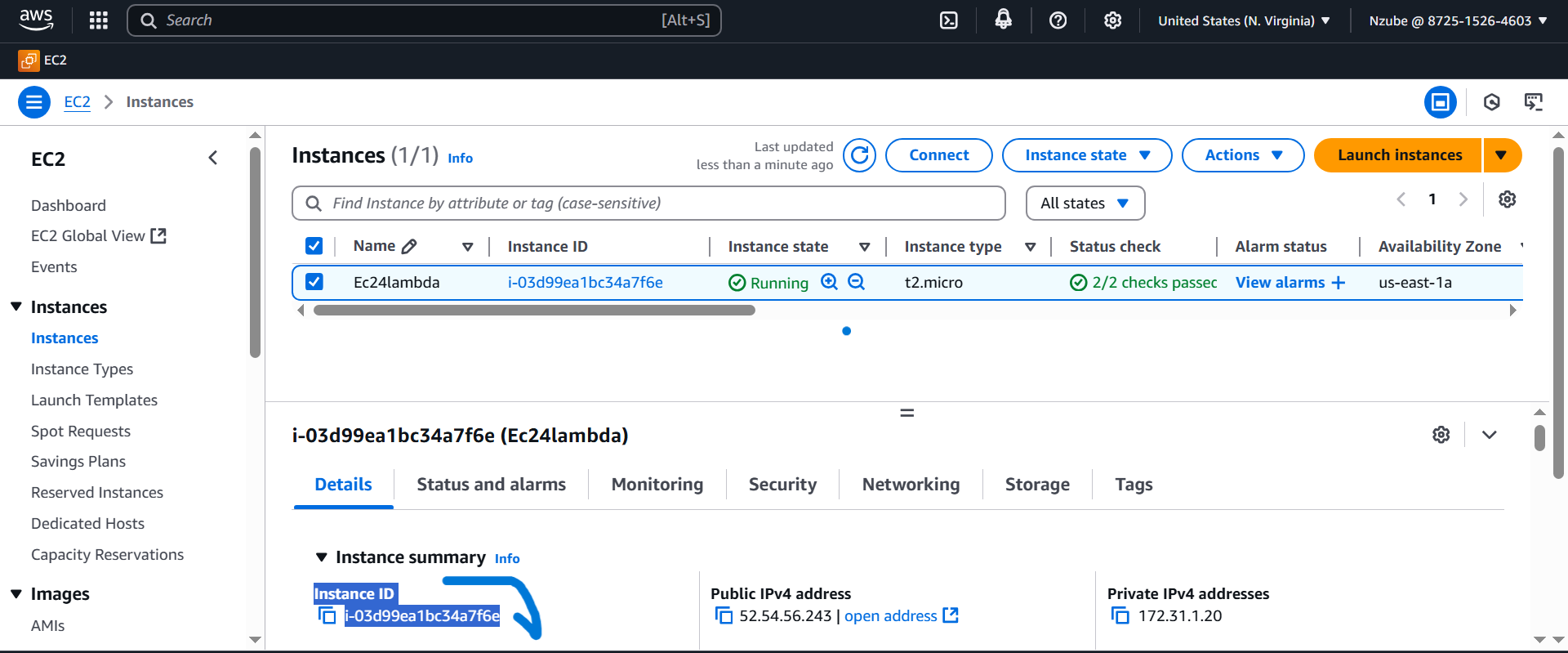1568x653 pixels.
Task: Open Dashboard in the sidebar
Action: coord(69,206)
